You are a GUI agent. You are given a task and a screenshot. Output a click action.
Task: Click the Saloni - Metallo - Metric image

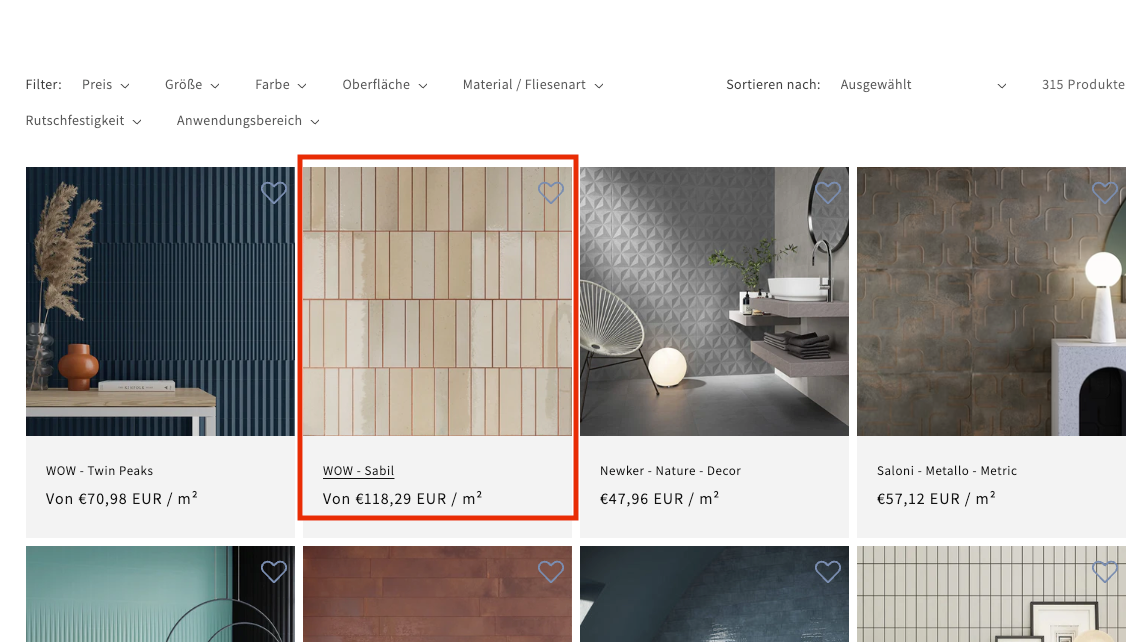pos(991,301)
